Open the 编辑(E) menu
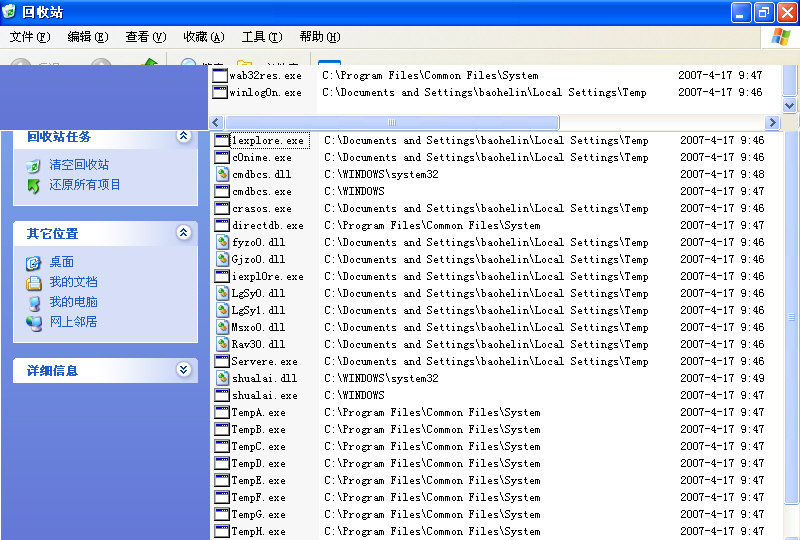The image size is (800, 540). point(88,37)
